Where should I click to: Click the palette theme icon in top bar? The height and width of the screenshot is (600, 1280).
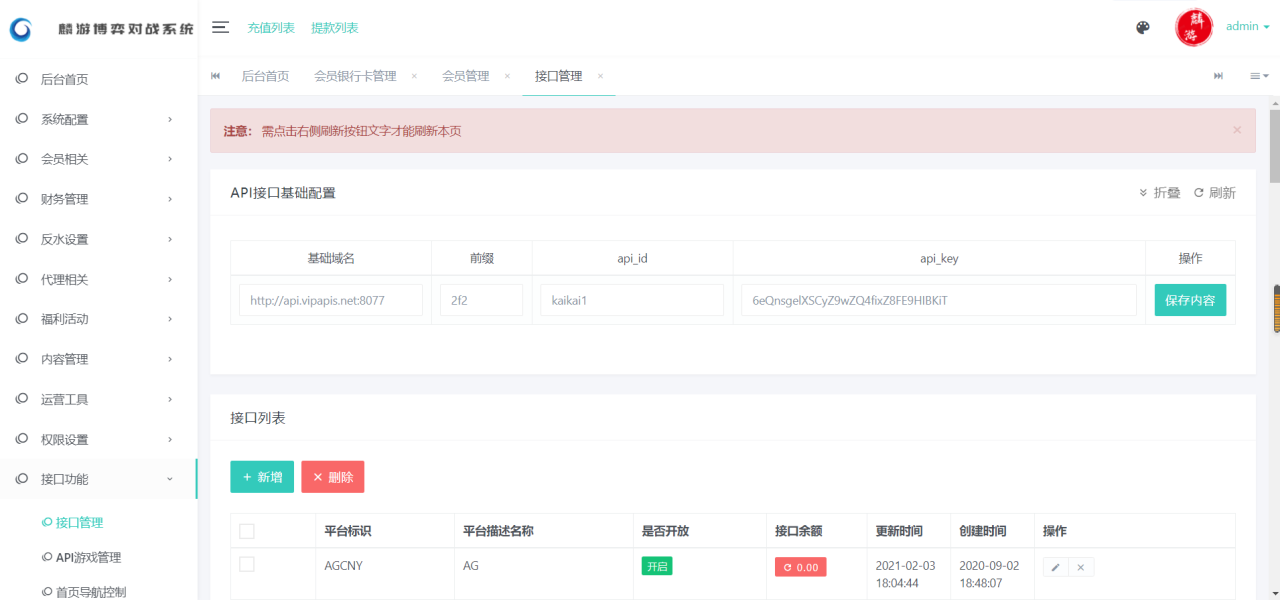click(x=1142, y=27)
